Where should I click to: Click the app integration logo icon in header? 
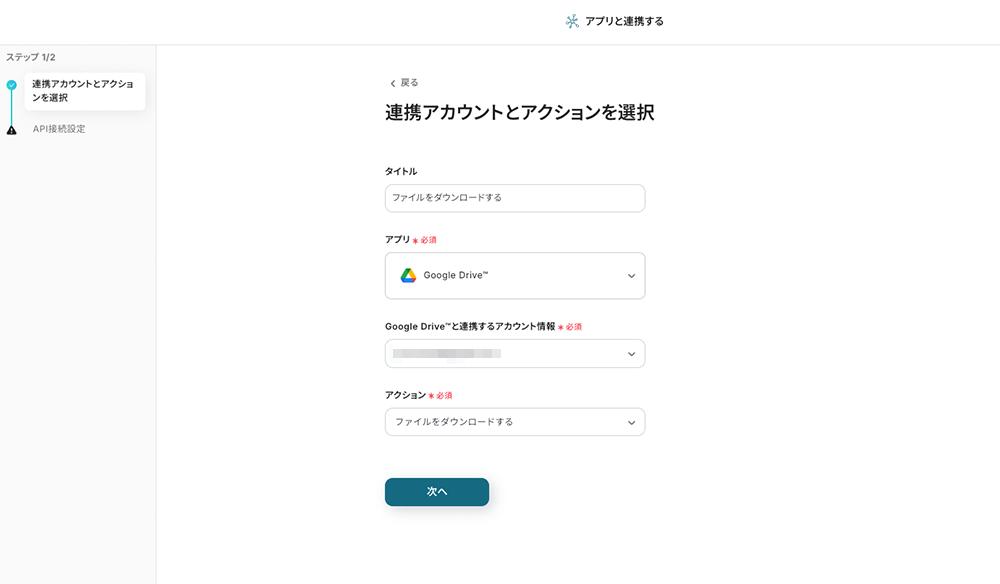coord(572,21)
